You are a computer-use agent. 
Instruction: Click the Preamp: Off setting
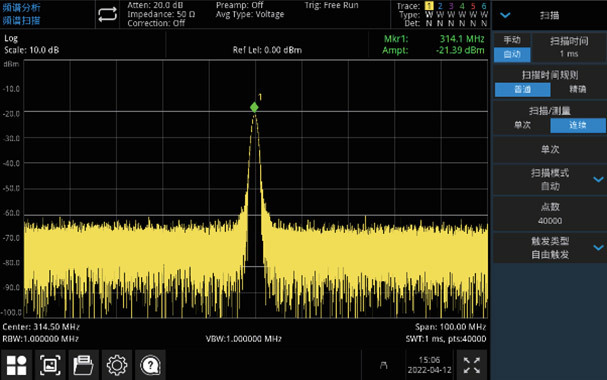point(240,5)
